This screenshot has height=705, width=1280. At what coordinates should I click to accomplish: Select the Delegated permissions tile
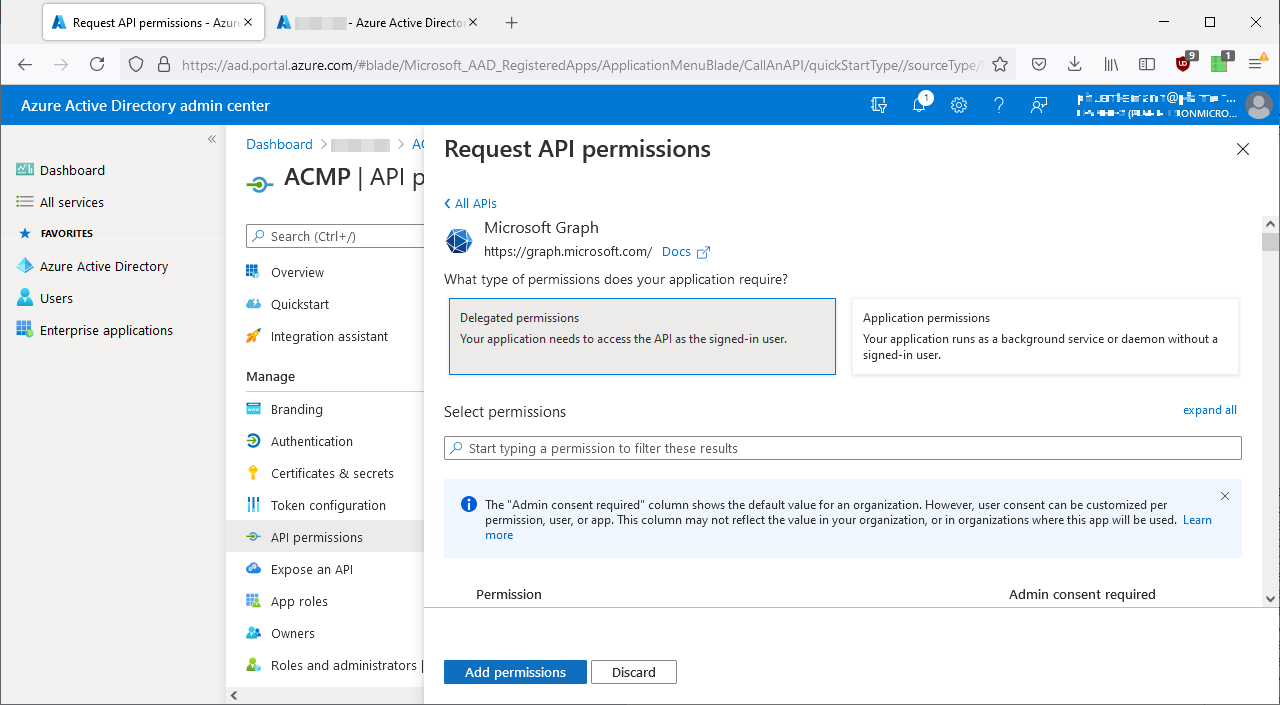[641, 336]
